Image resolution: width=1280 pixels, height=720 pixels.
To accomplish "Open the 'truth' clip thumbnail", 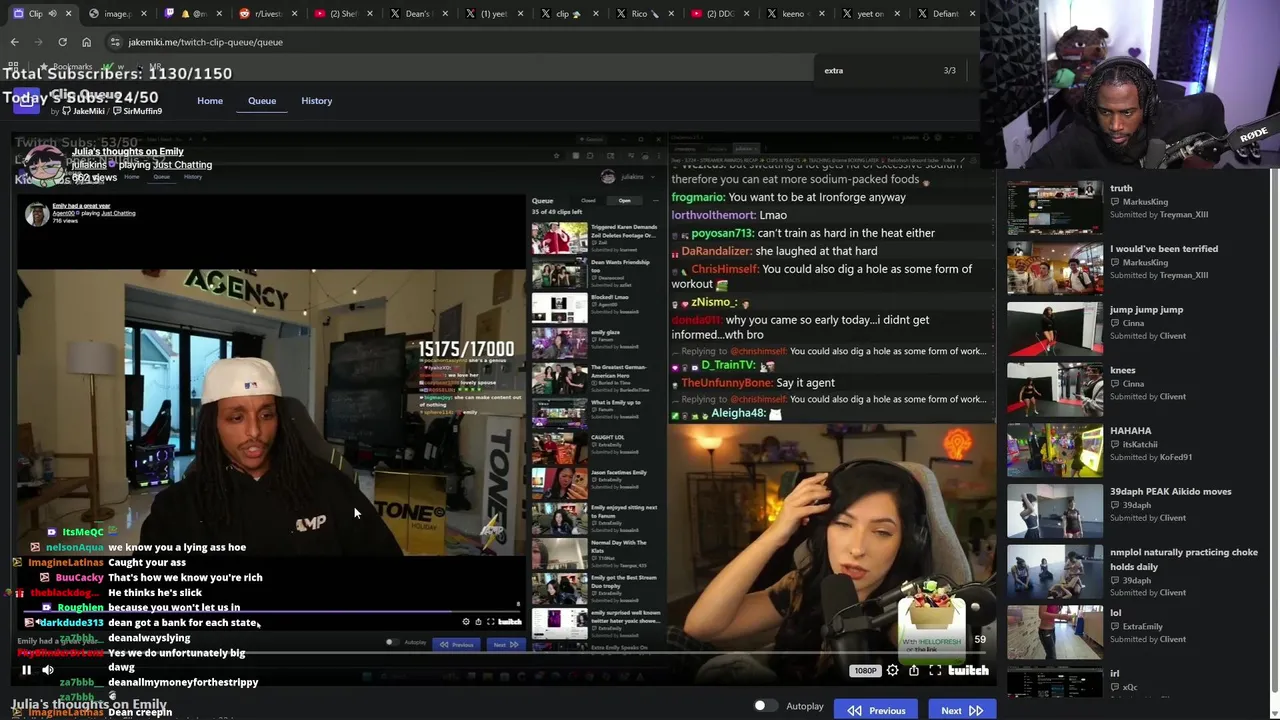I will click(1054, 207).
